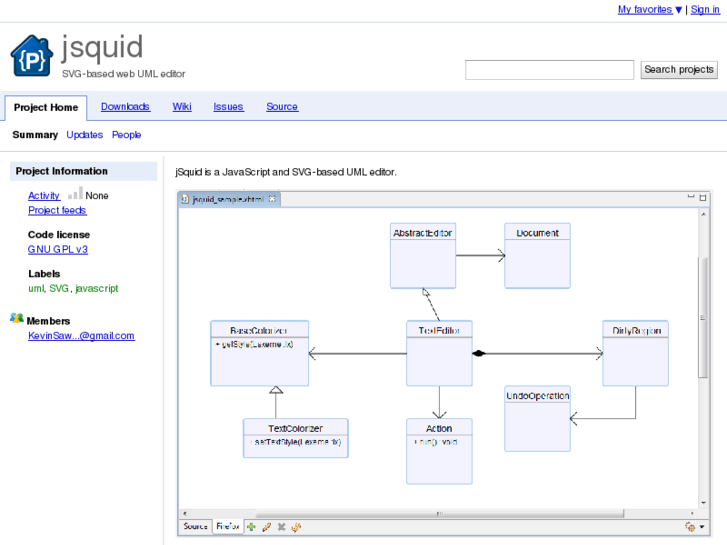Open the Activity link
The height and width of the screenshot is (545, 727).
44,195
